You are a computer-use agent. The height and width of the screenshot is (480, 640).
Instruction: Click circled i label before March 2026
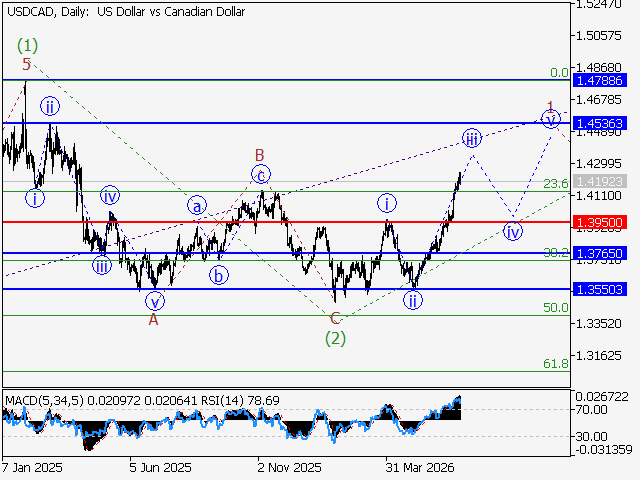[x=387, y=203]
